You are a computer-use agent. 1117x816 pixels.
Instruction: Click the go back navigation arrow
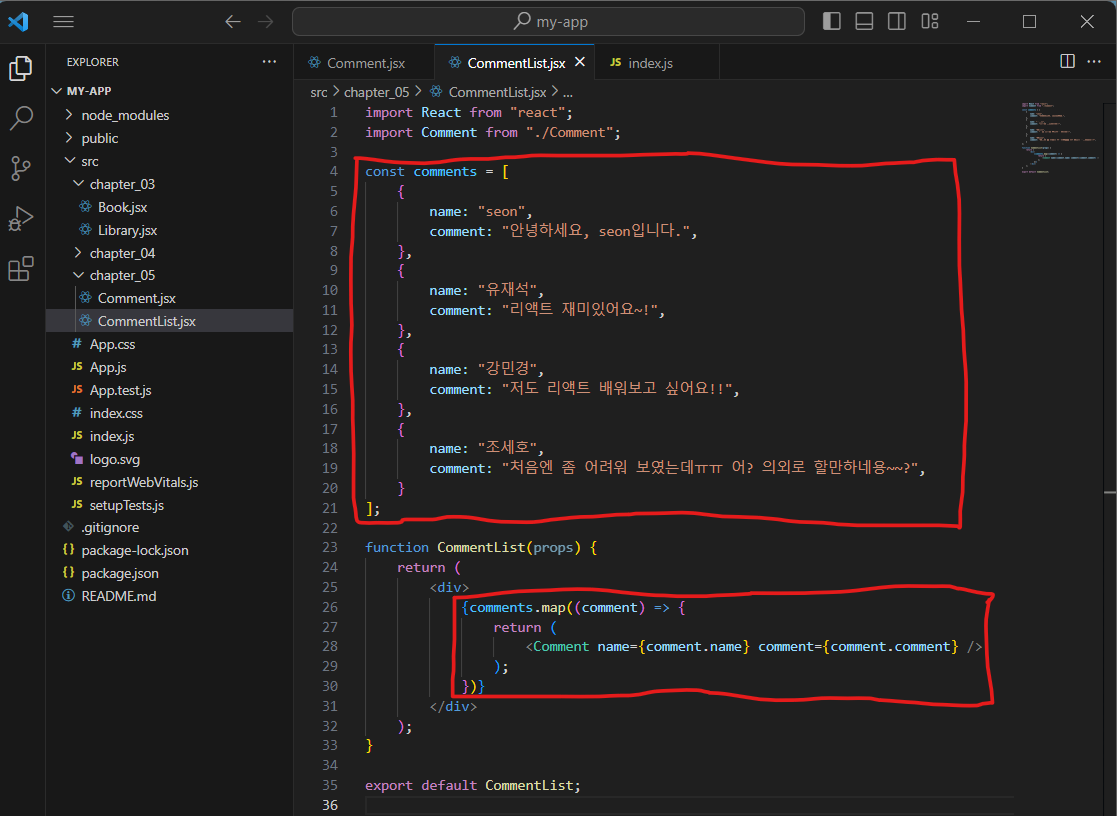pos(233,21)
